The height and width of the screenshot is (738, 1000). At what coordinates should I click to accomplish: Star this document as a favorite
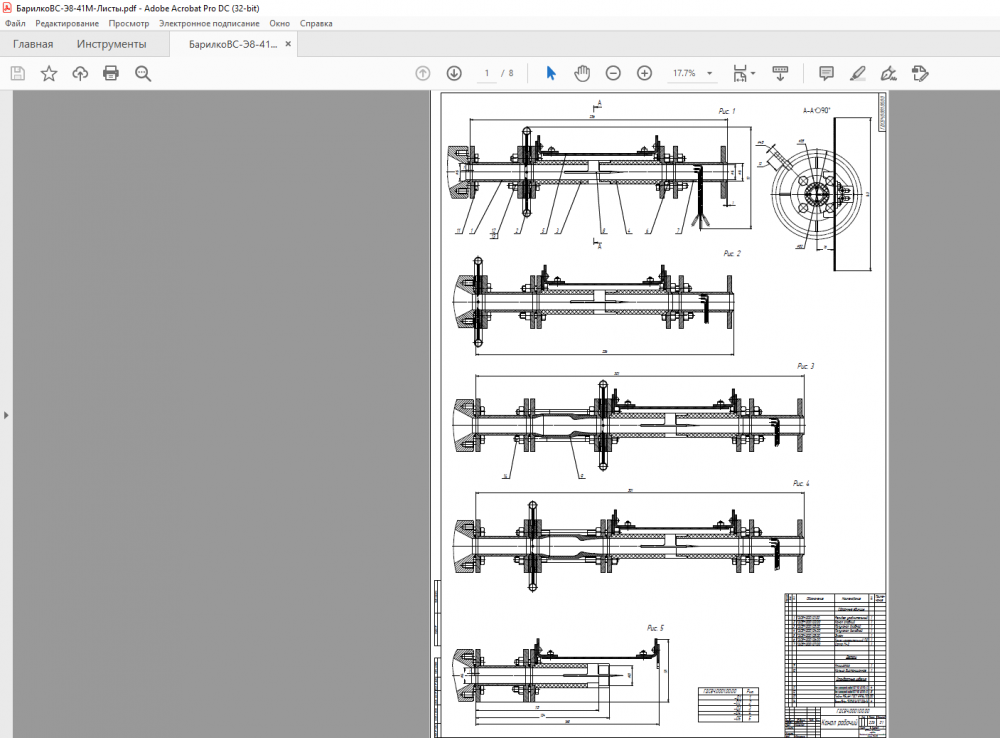pyautogui.click(x=49, y=73)
